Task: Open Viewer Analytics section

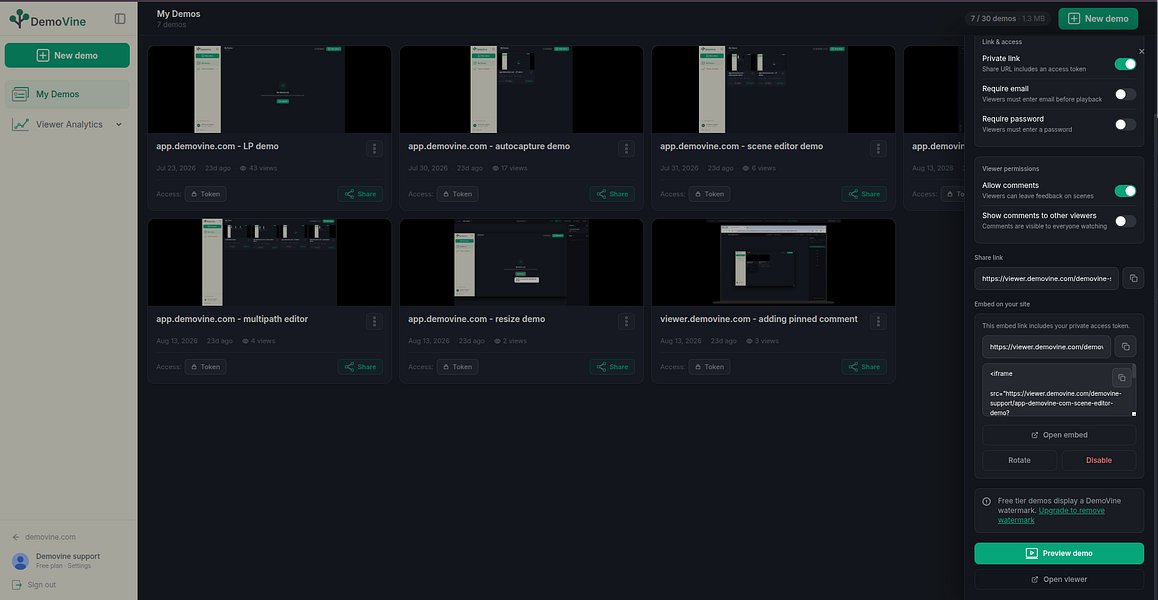Action: [67, 124]
